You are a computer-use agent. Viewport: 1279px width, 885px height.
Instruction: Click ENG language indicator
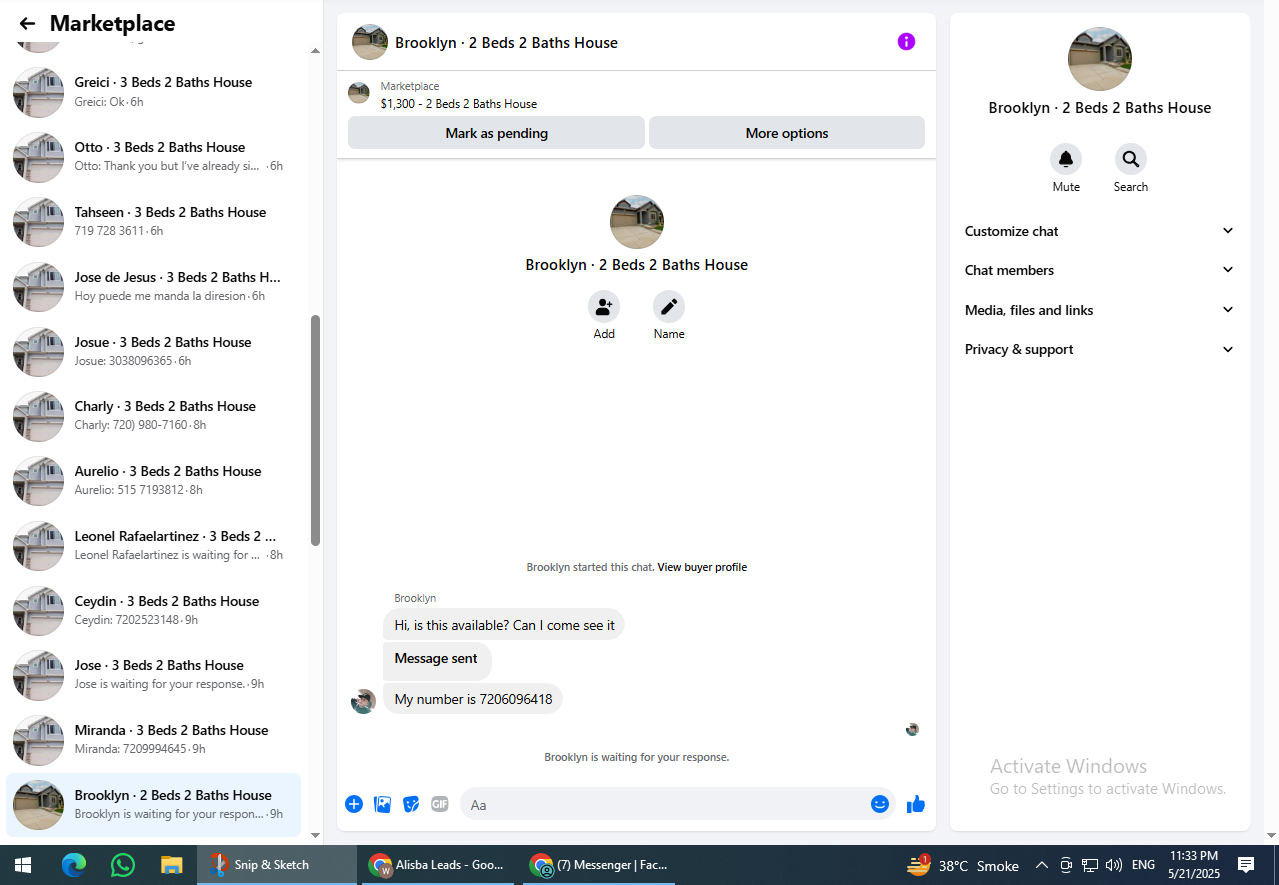[x=1143, y=865]
